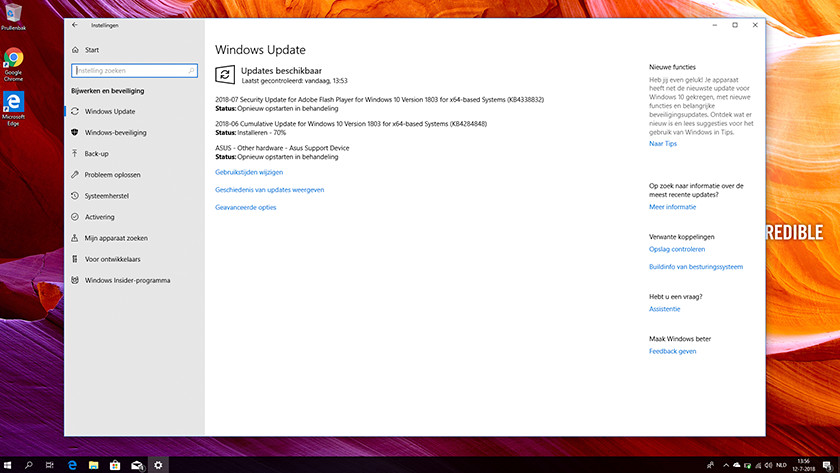
Task: Open Google Chrome desktop shortcut
Action: click(x=14, y=62)
